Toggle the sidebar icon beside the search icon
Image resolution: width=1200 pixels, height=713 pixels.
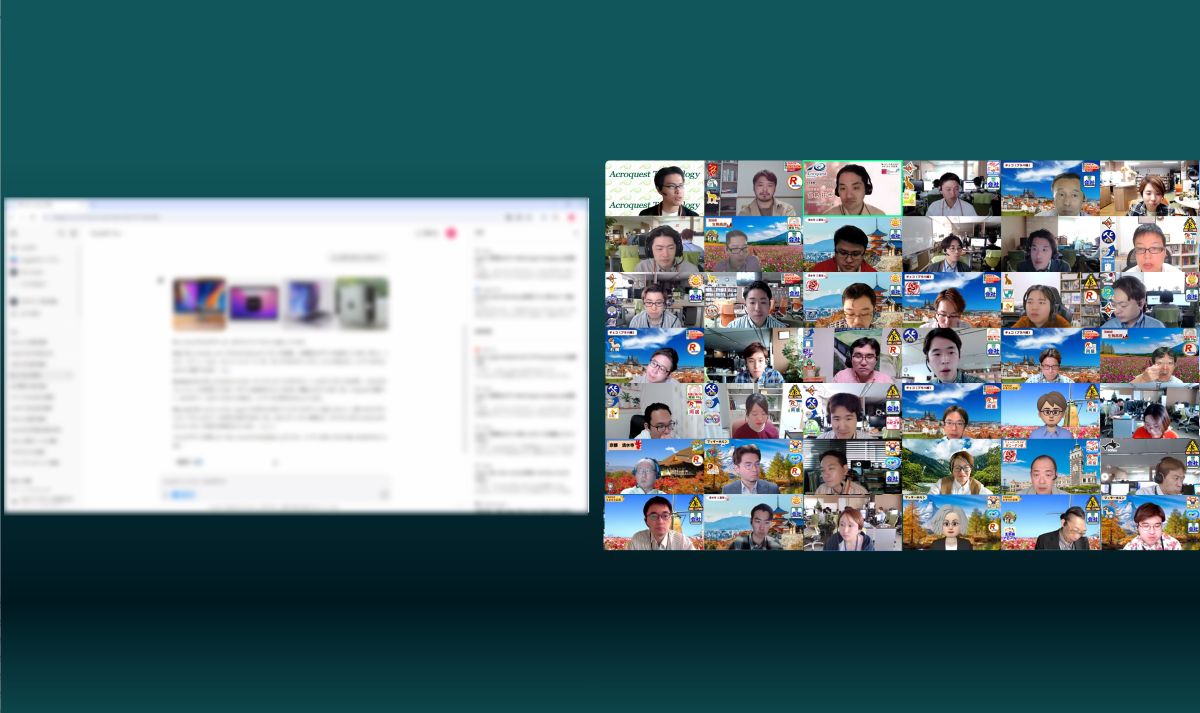[73, 233]
